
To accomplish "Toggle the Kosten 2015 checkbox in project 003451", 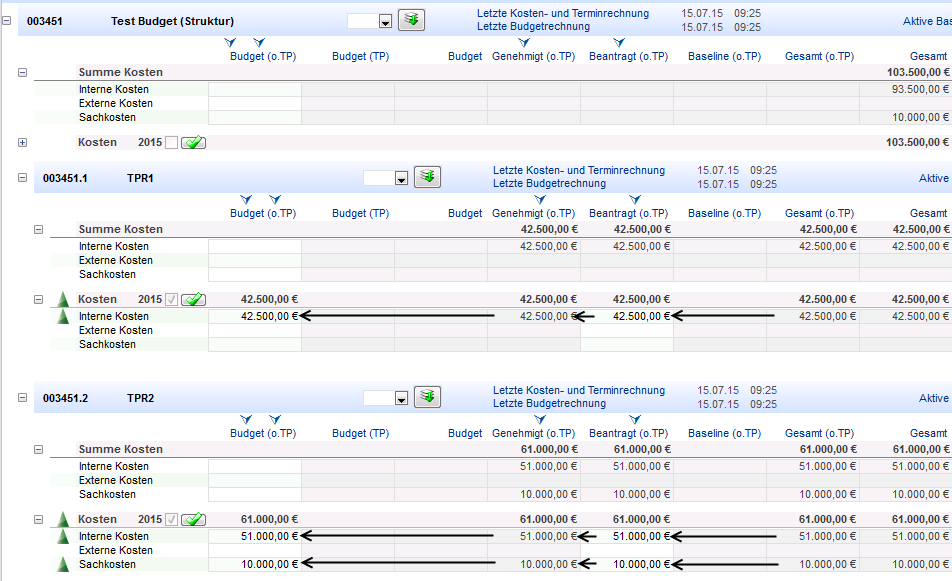I will point(172,143).
